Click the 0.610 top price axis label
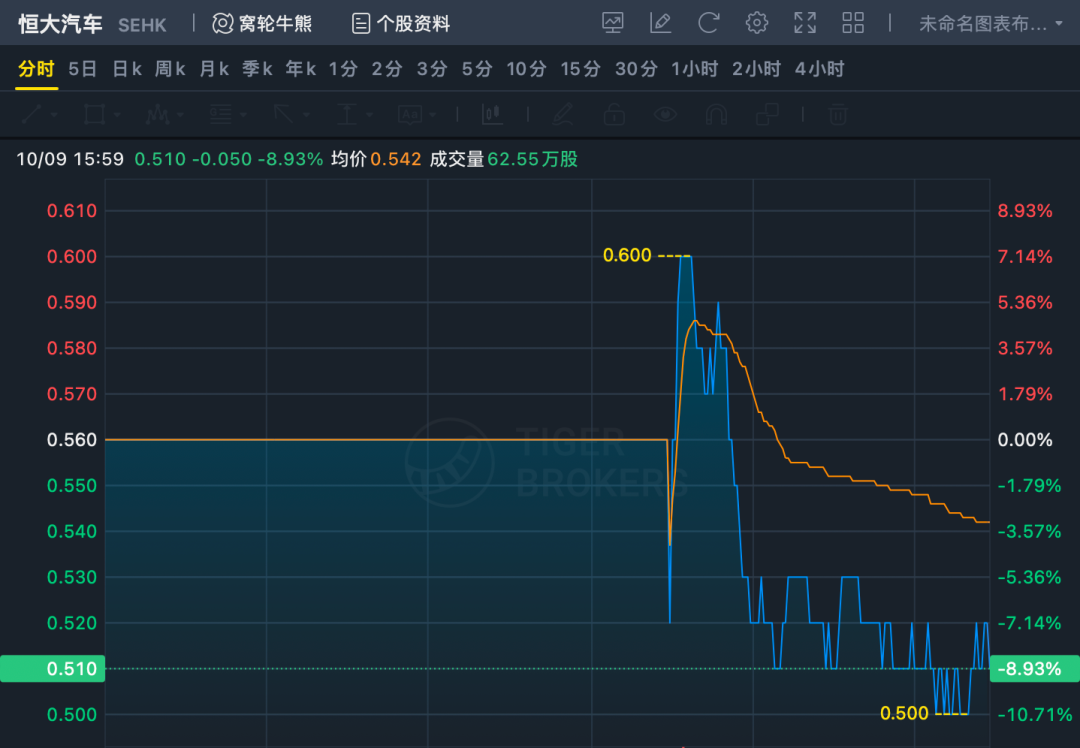Viewport: 1080px width, 748px height. click(x=72, y=211)
